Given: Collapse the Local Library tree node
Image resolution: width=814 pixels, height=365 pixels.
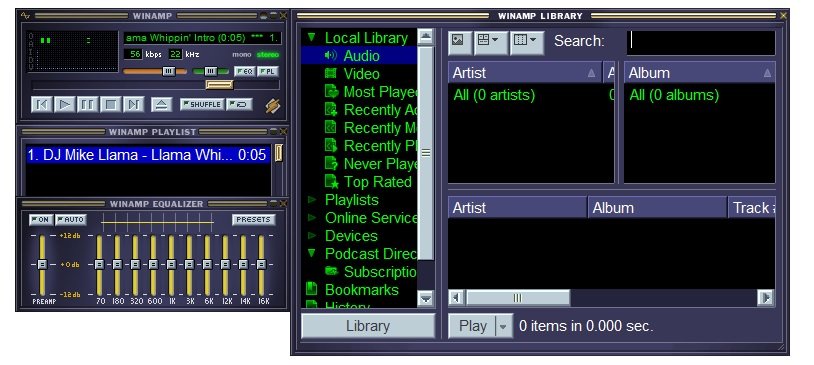Looking at the screenshot, I should (311, 37).
